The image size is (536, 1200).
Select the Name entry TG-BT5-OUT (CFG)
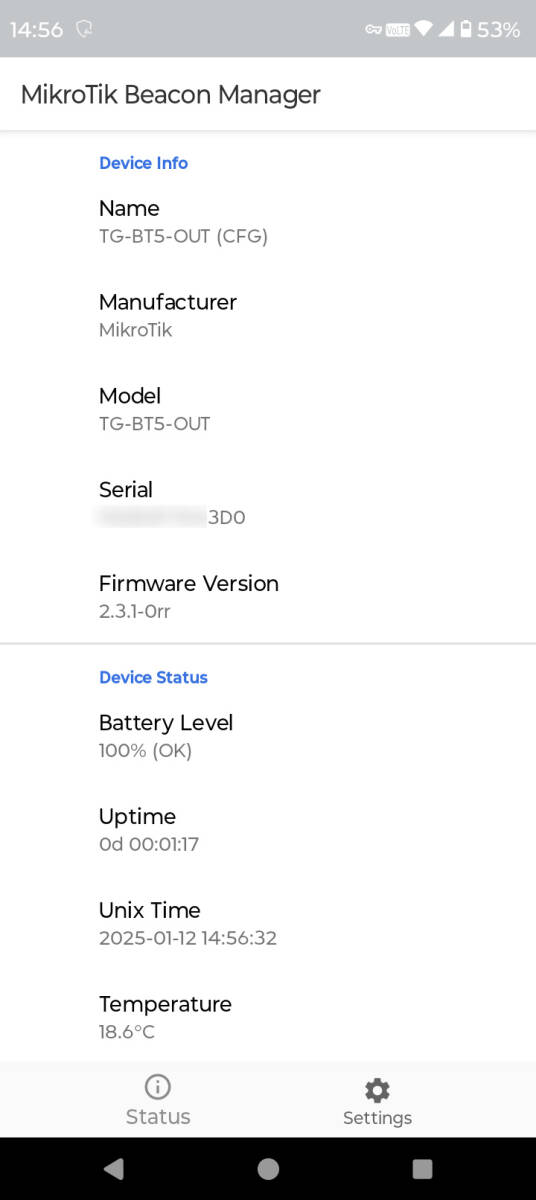268,222
